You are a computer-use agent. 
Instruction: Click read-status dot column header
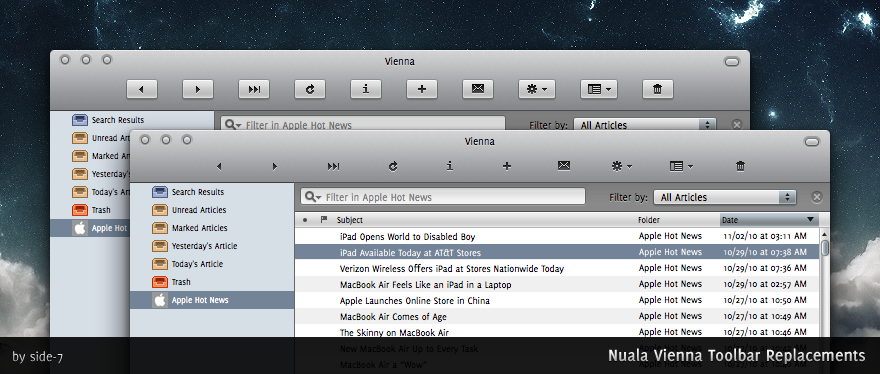tap(305, 220)
